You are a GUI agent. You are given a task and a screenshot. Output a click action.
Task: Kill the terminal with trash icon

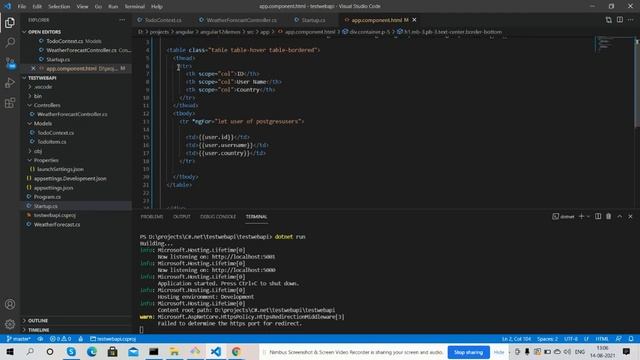click(x=609, y=216)
